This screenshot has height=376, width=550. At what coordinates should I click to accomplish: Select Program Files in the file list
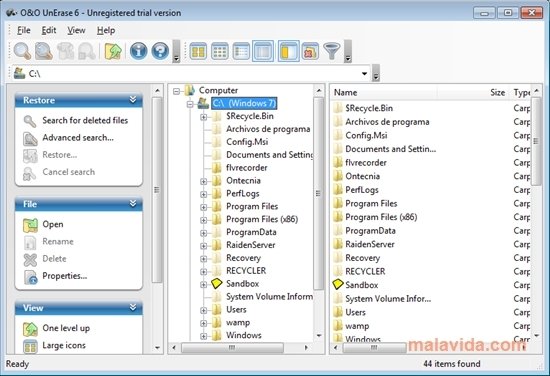pyautogui.click(x=371, y=204)
